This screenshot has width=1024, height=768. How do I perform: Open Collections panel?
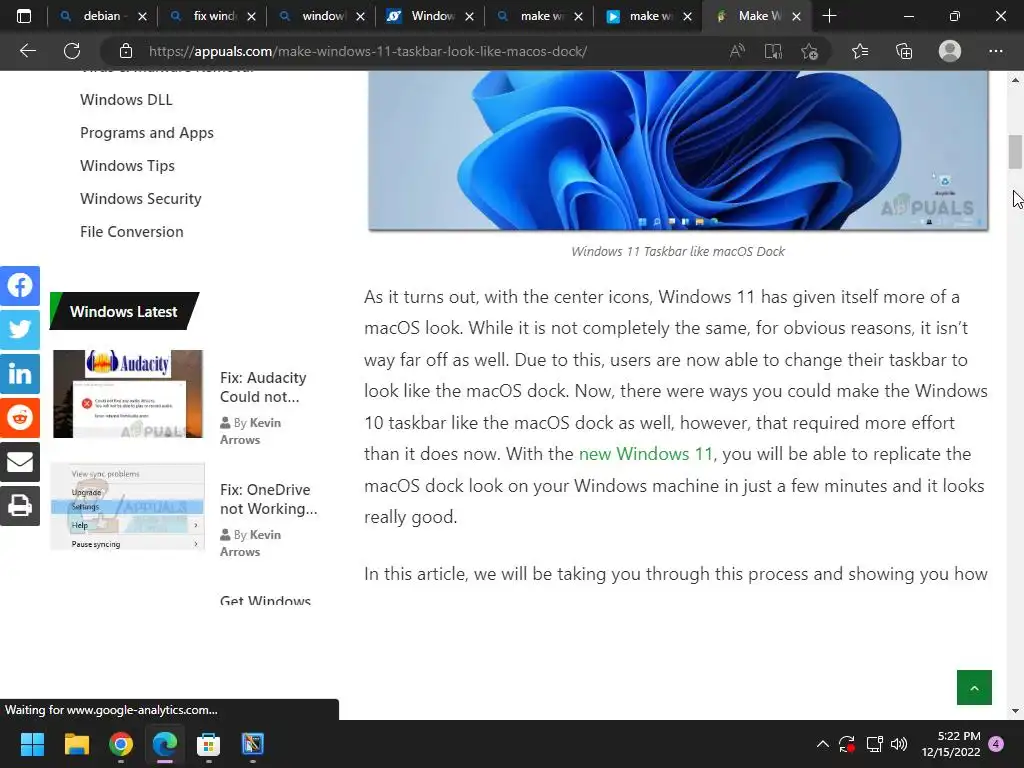pyautogui.click(x=904, y=51)
